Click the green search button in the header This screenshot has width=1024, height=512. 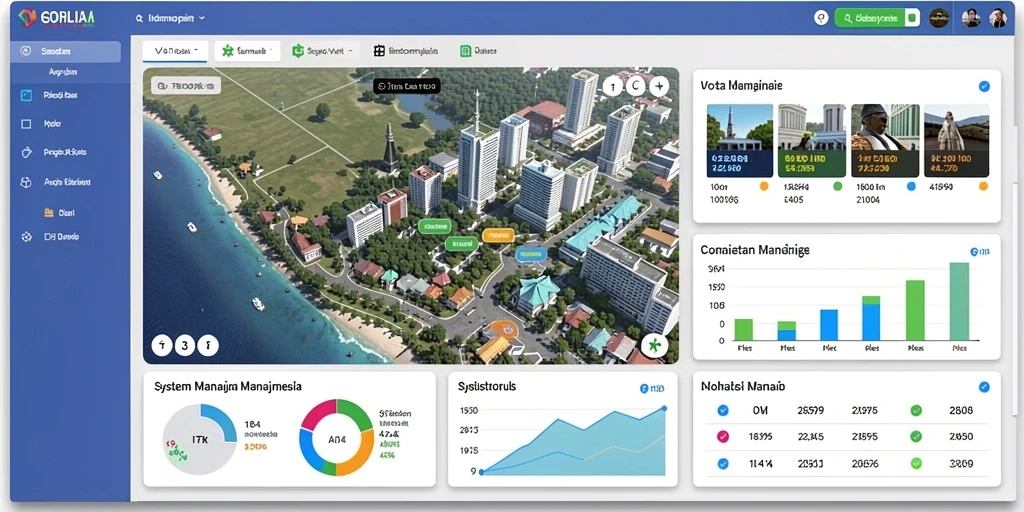871,18
